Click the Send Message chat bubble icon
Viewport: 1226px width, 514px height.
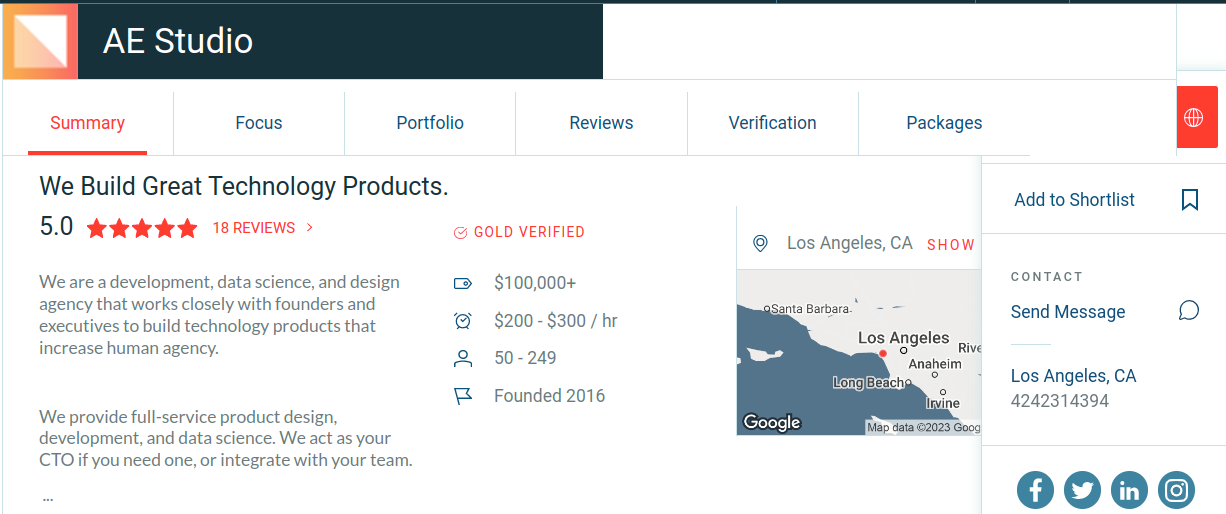[1189, 311]
